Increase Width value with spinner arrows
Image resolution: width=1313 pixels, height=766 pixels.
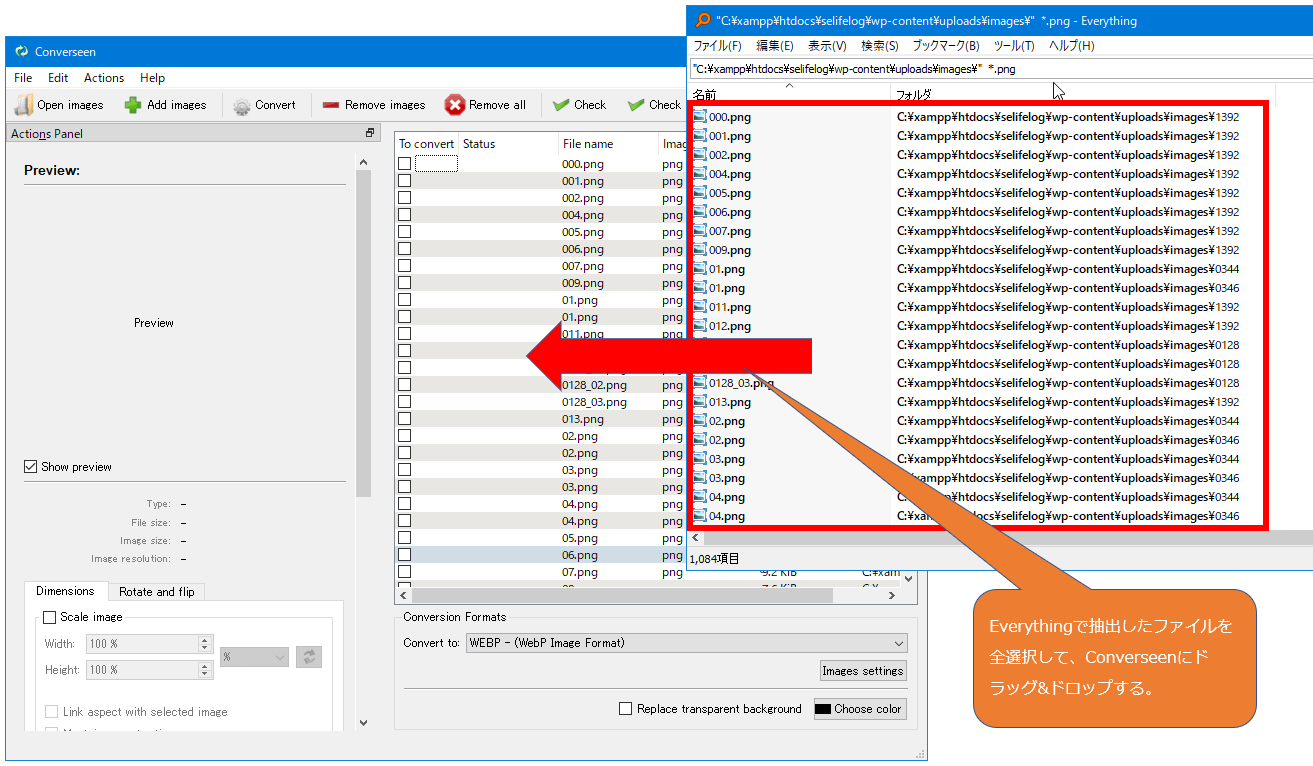(x=205, y=640)
